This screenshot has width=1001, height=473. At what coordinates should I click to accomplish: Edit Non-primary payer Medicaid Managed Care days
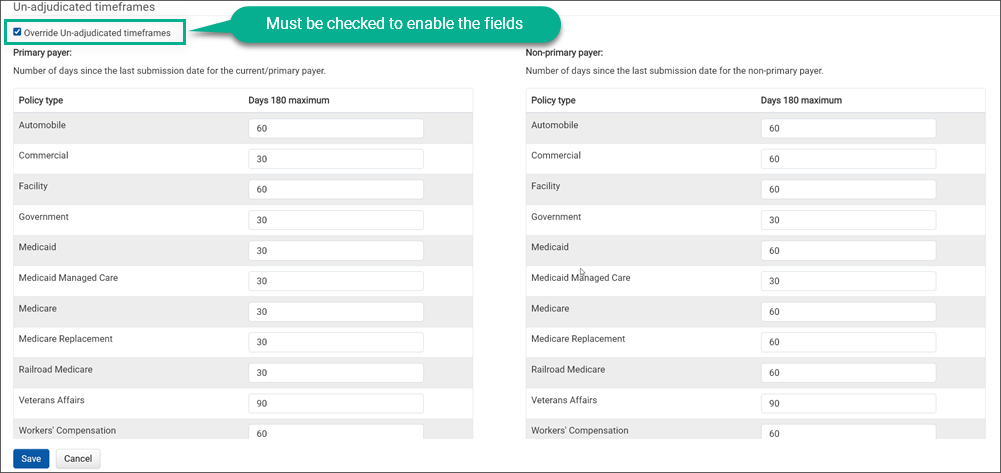(848, 281)
